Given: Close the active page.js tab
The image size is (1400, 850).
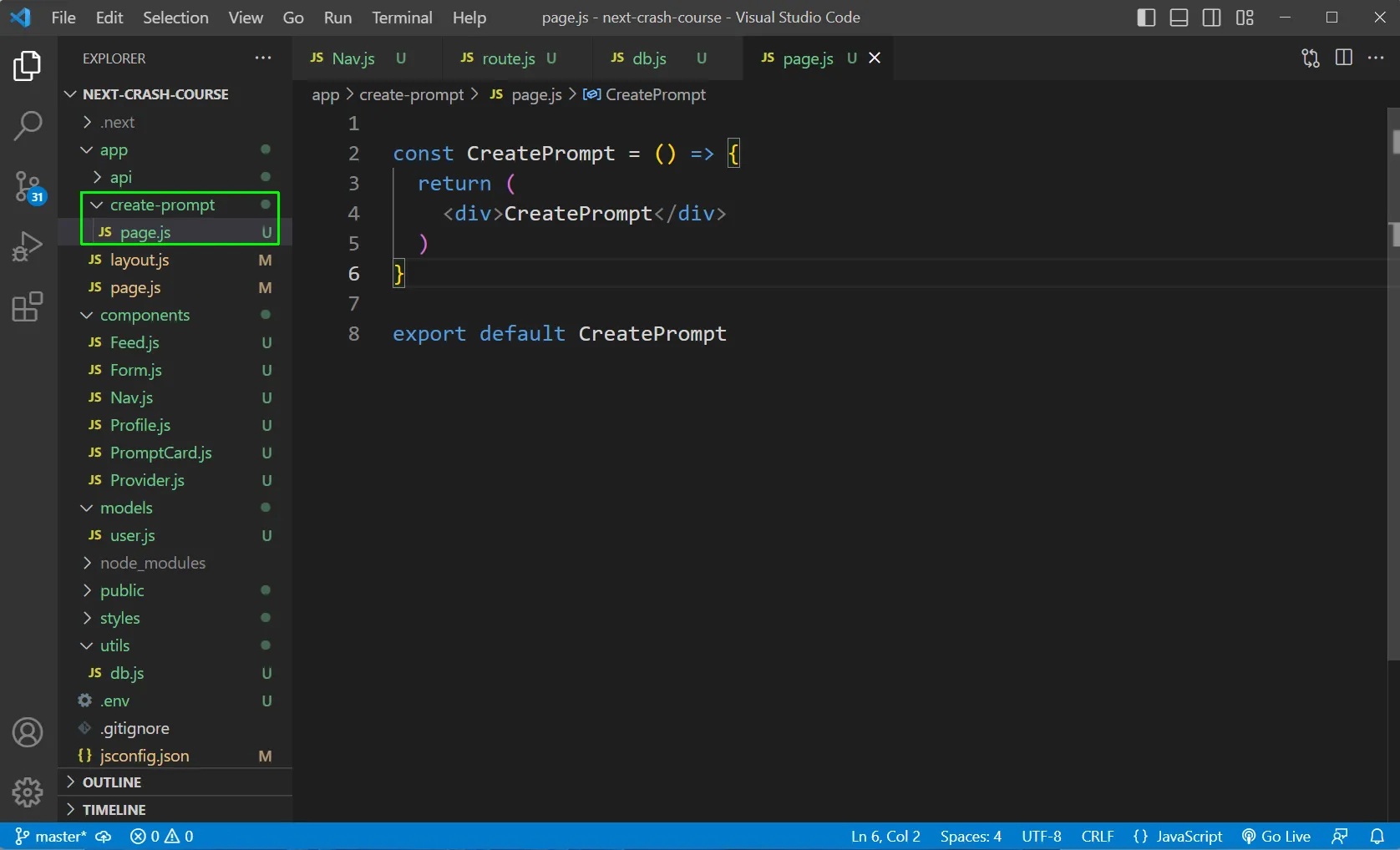Looking at the screenshot, I should (x=875, y=58).
